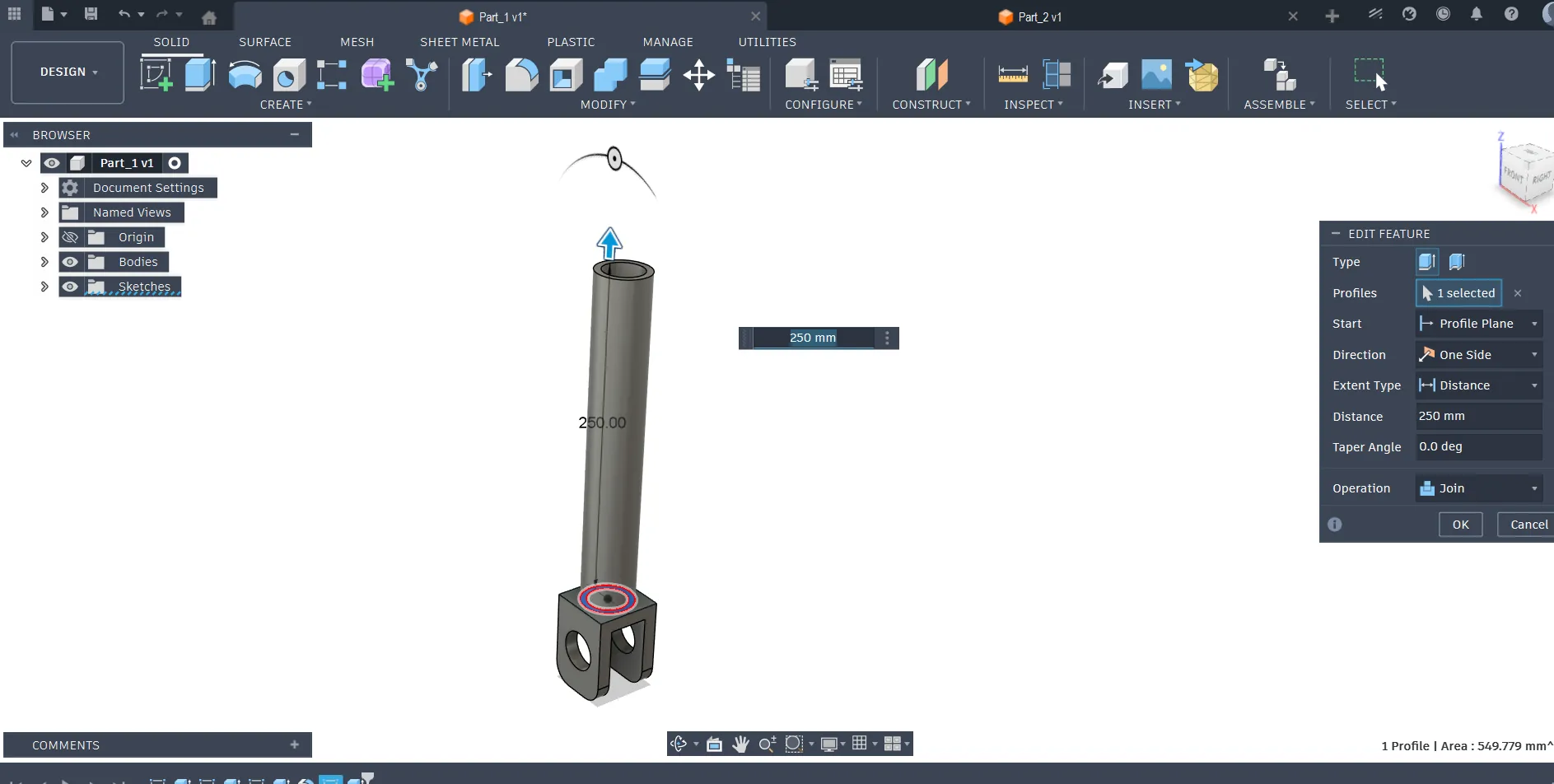Select the Insert Derive tool

click(1113, 75)
